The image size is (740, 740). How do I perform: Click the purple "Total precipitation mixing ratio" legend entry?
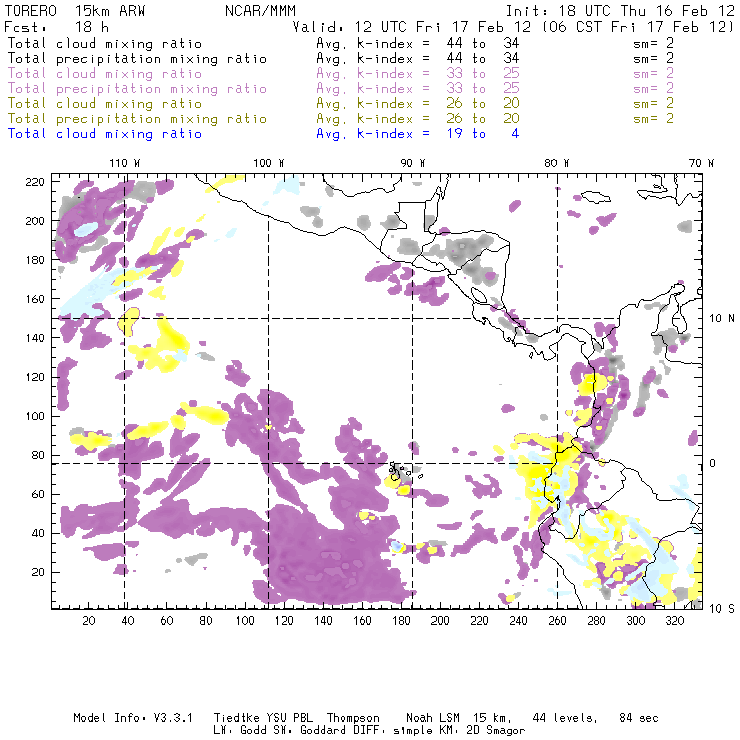click(x=137, y=89)
